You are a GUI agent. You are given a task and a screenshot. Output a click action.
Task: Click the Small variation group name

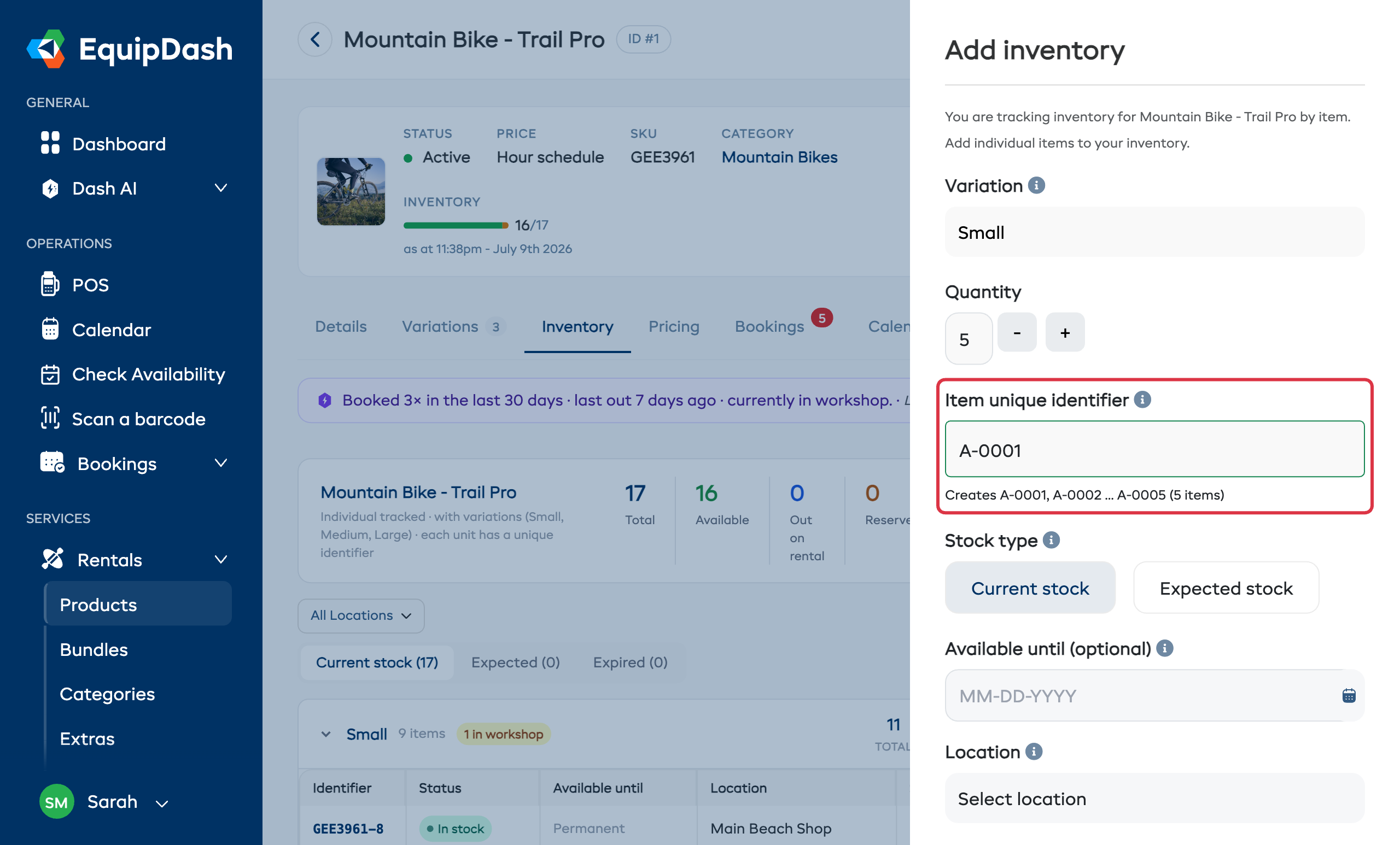tap(366, 733)
